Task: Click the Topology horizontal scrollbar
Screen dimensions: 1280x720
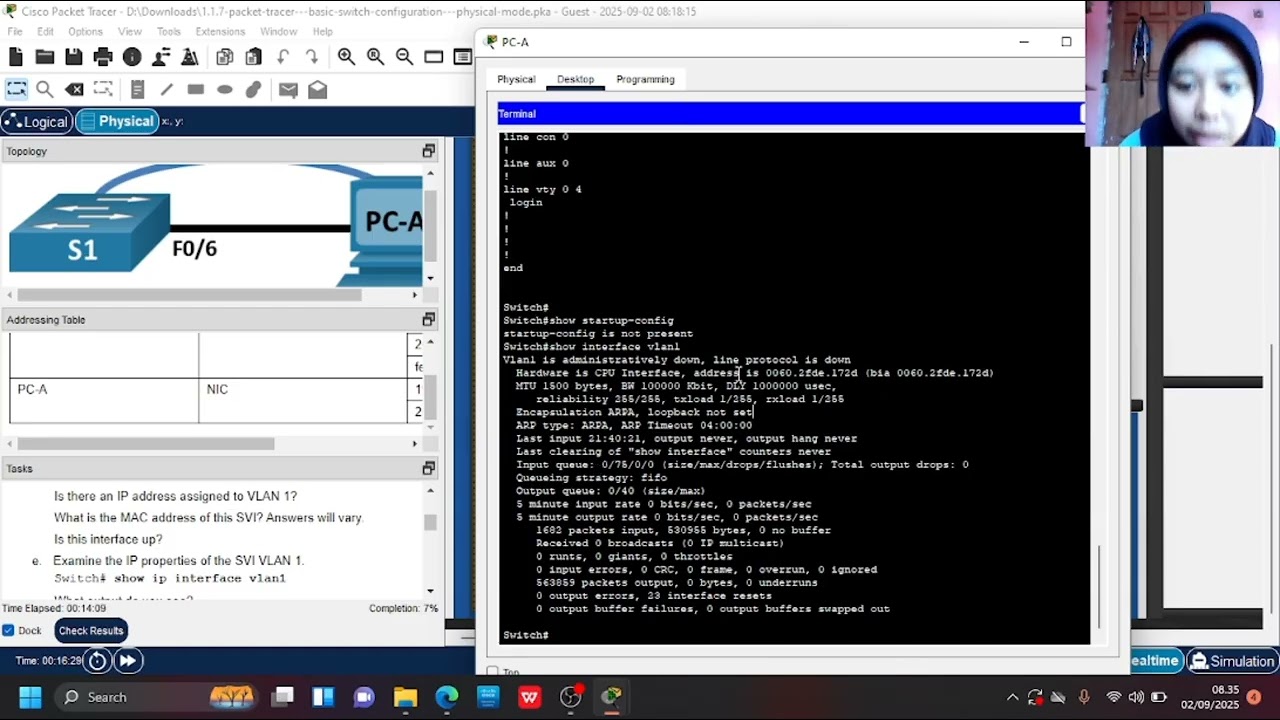Action: coord(189,295)
